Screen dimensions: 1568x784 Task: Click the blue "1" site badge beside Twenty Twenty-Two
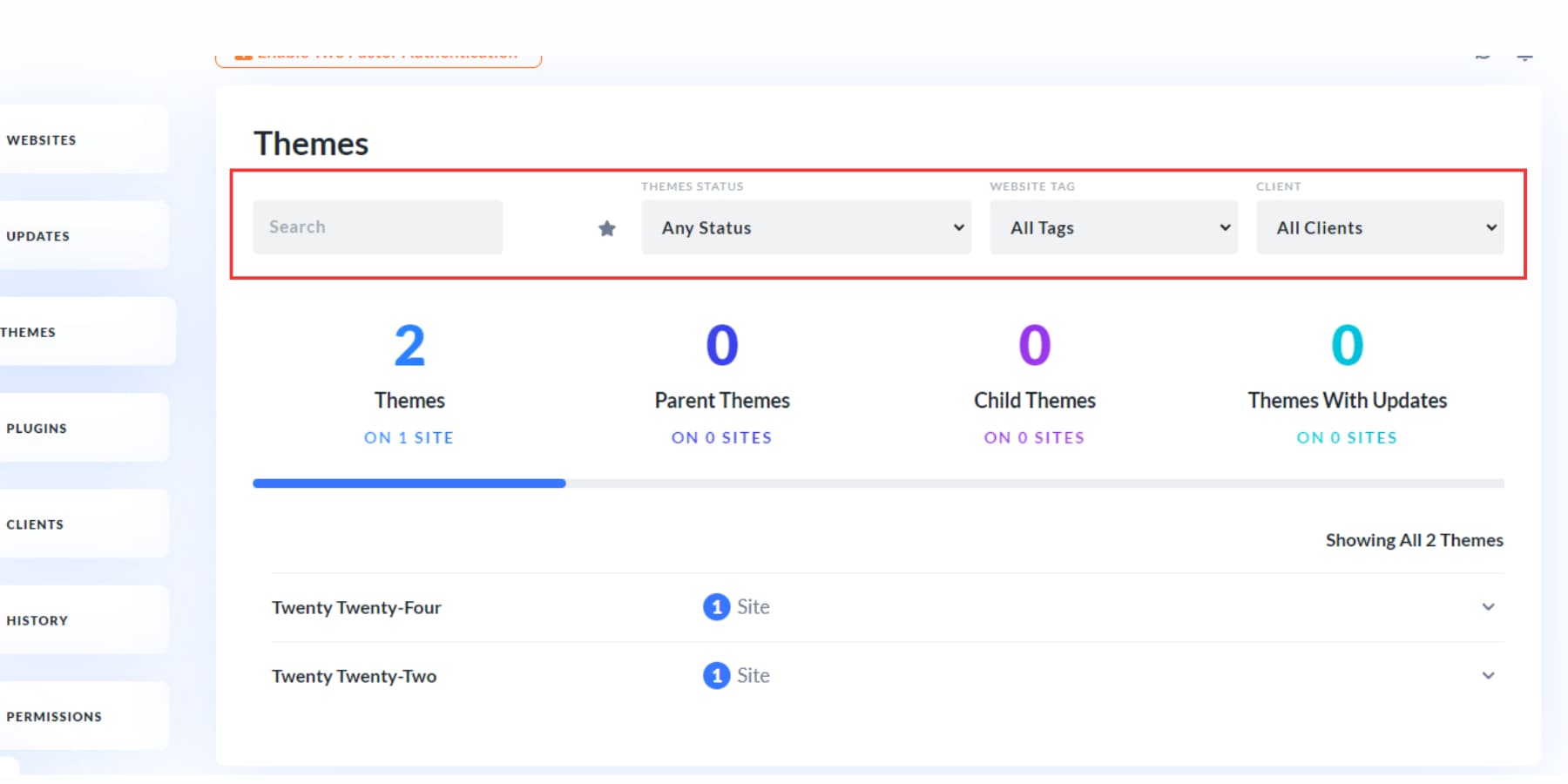pos(716,675)
